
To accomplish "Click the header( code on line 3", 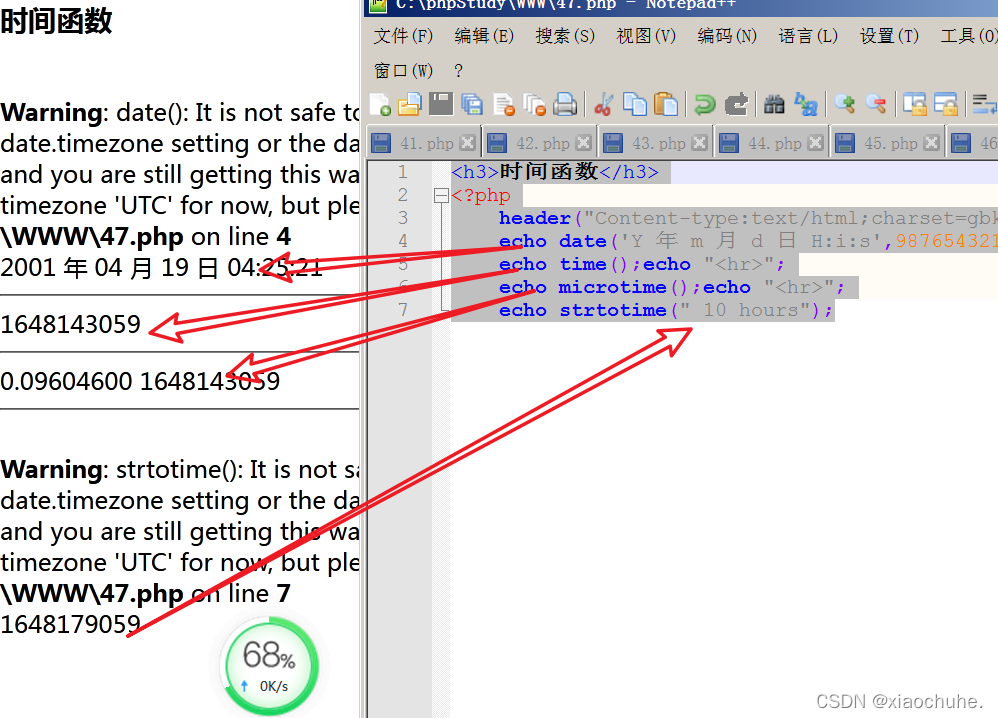I will [x=540, y=218].
